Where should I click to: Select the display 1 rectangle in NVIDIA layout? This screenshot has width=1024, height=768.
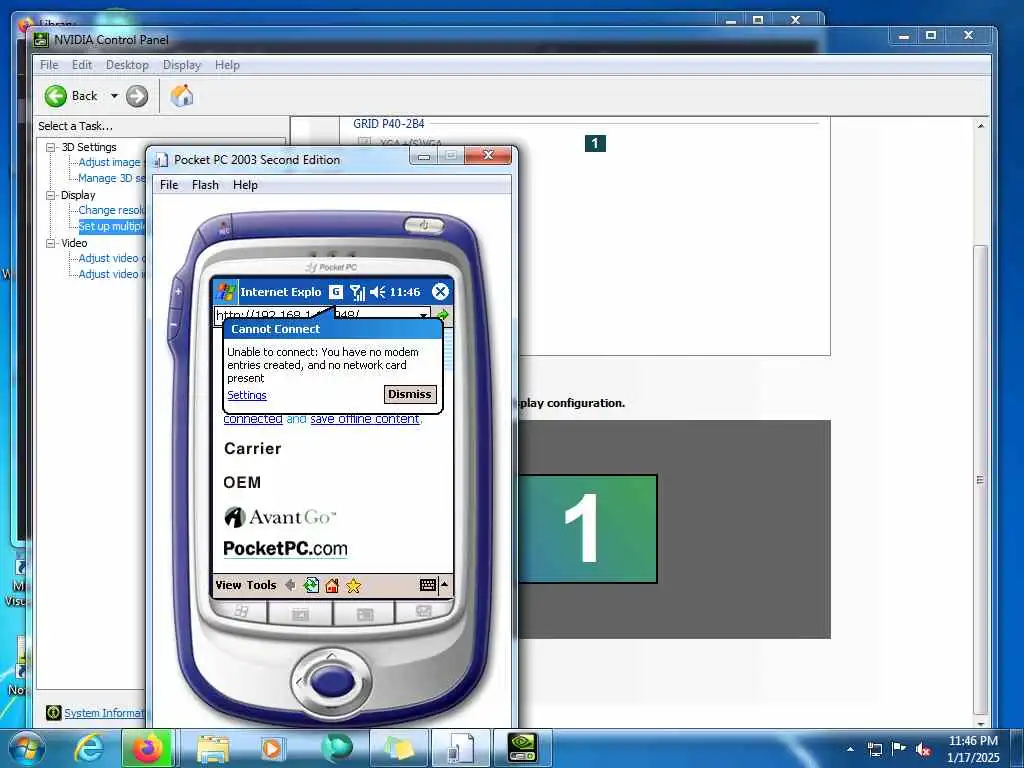[587, 528]
